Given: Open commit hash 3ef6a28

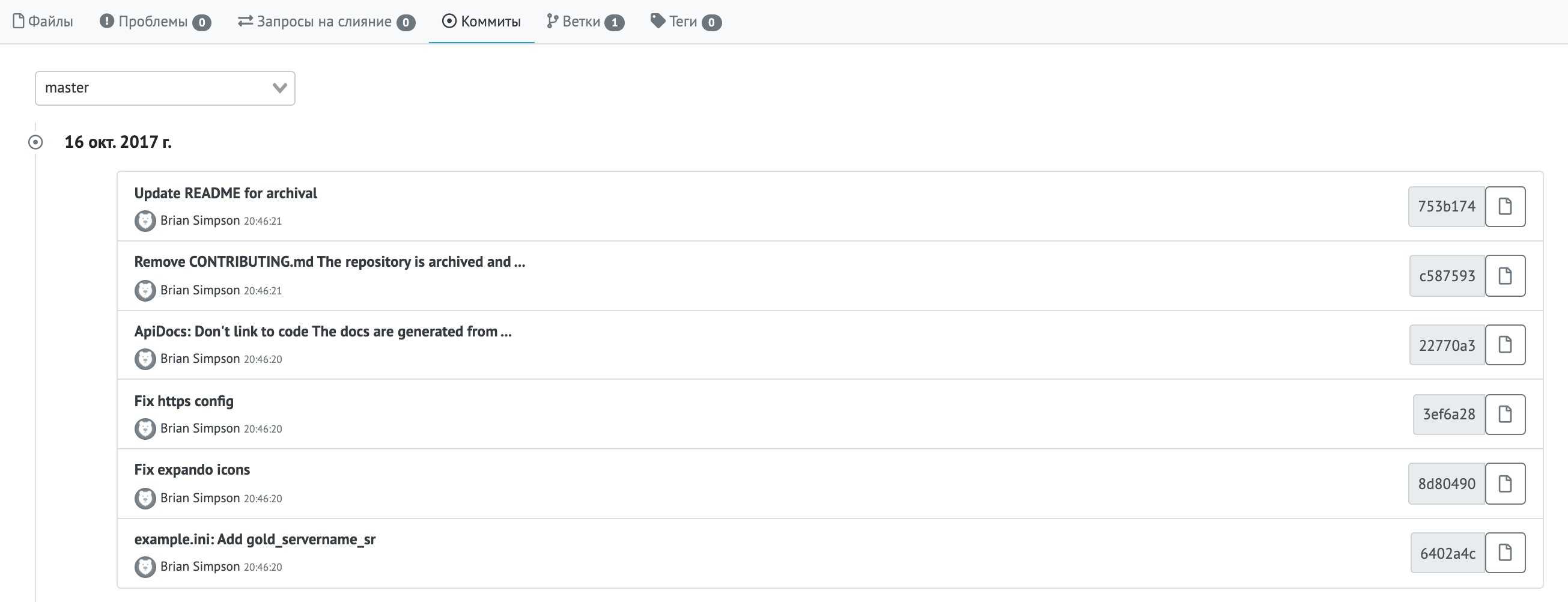Looking at the screenshot, I should click(x=1448, y=415).
